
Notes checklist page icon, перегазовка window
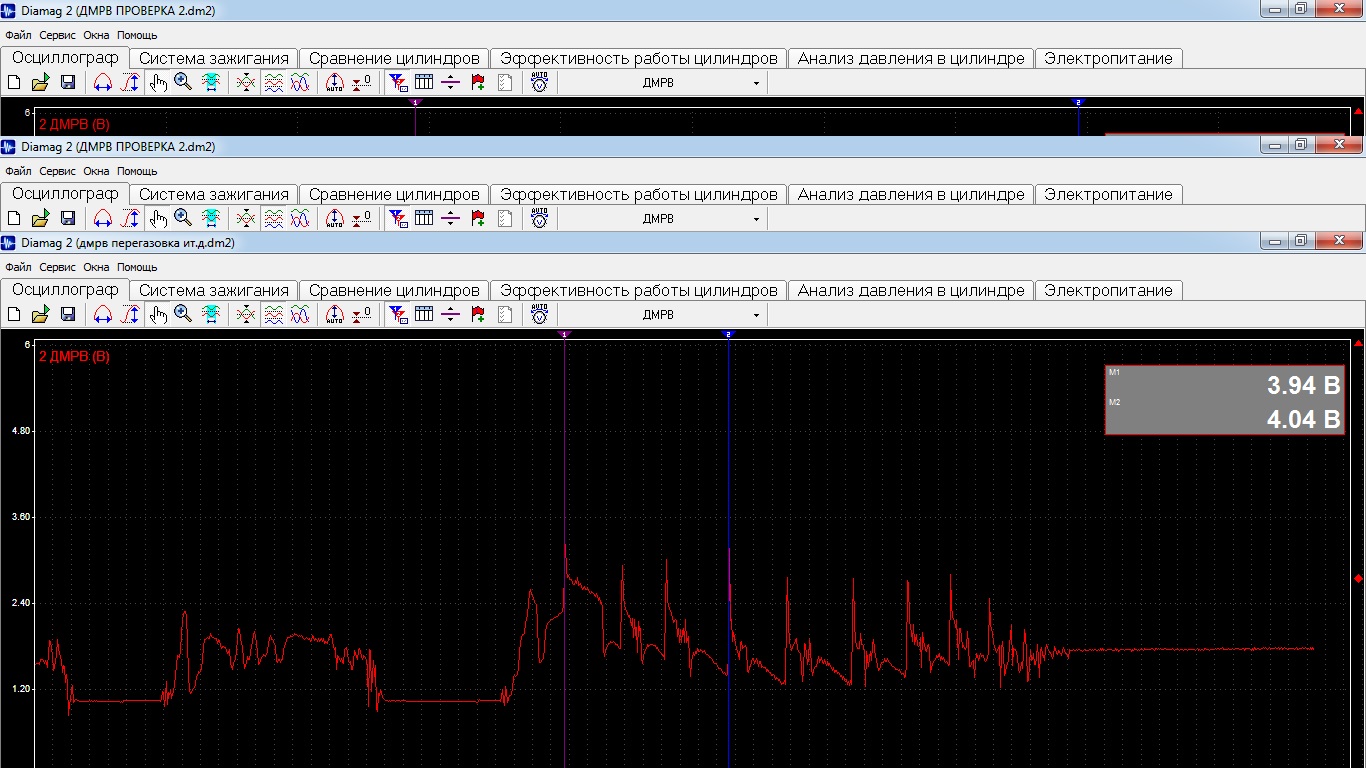[505, 314]
